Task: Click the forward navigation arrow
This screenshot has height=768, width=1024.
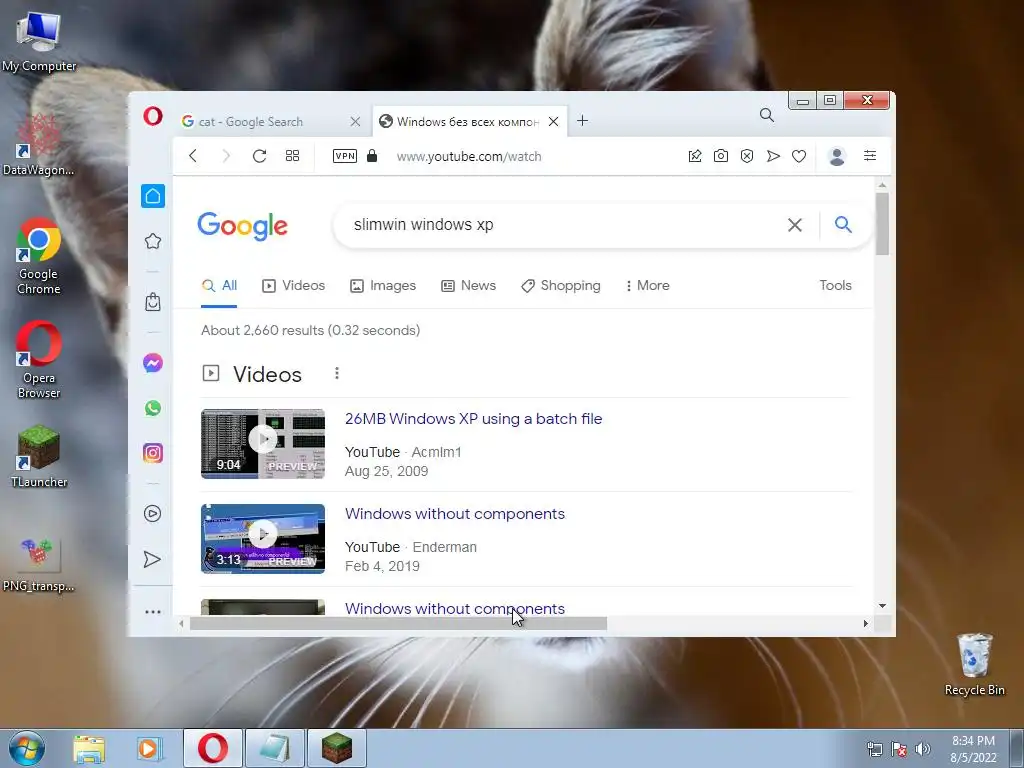Action: (226, 156)
